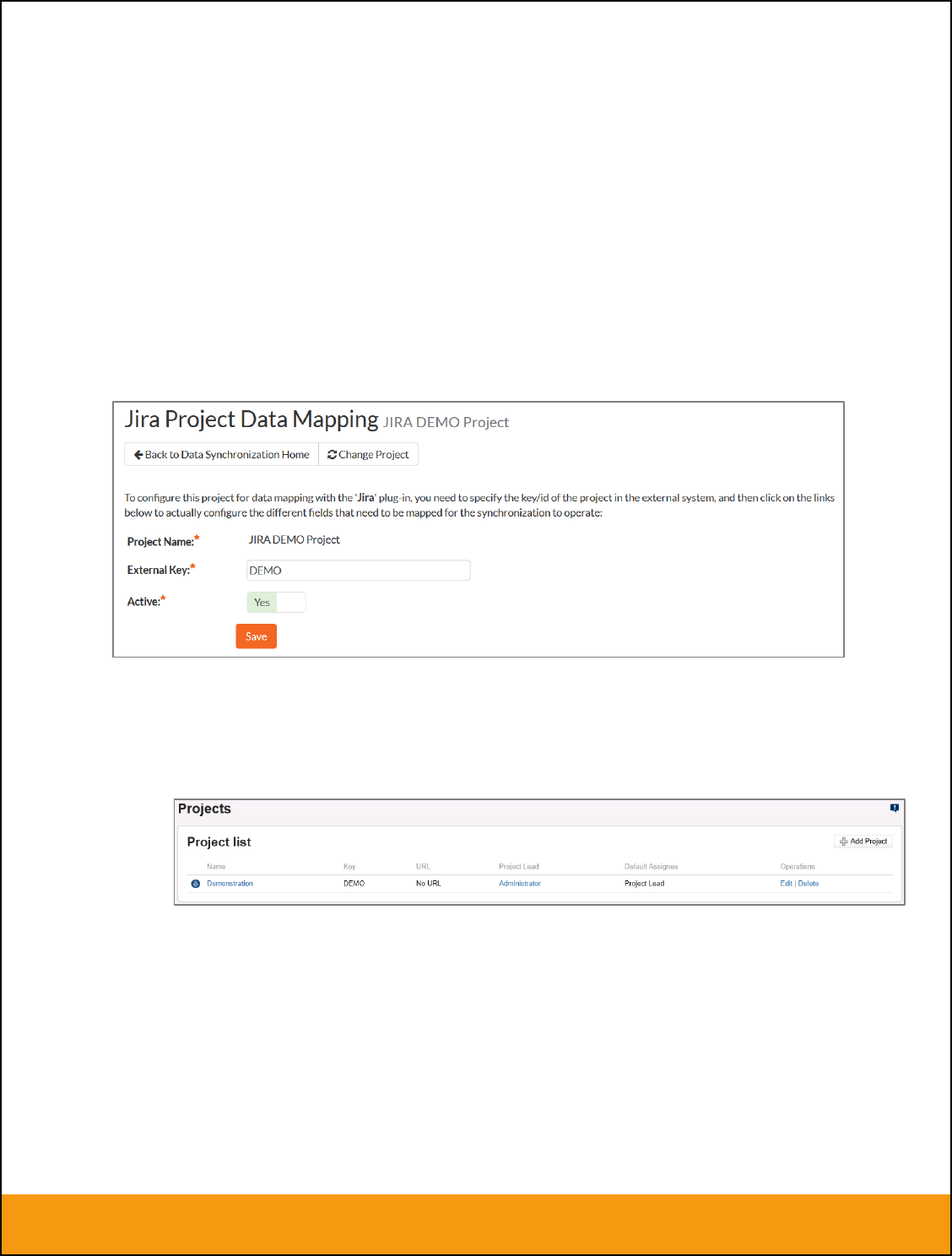Click the Add Project button

(x=863, y=842)
